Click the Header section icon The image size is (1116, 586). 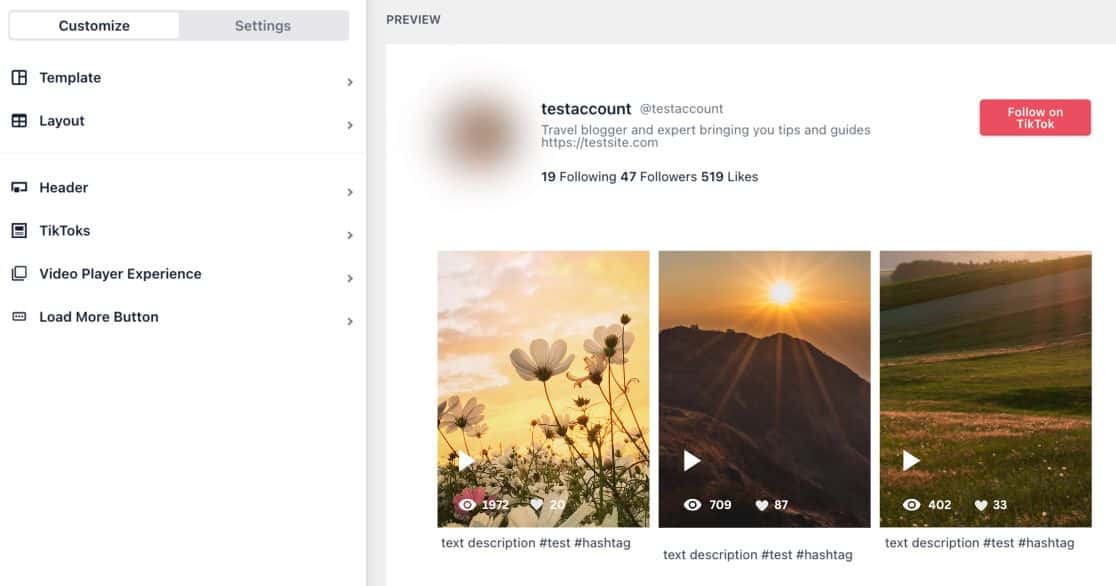click(x=21, y=187)
